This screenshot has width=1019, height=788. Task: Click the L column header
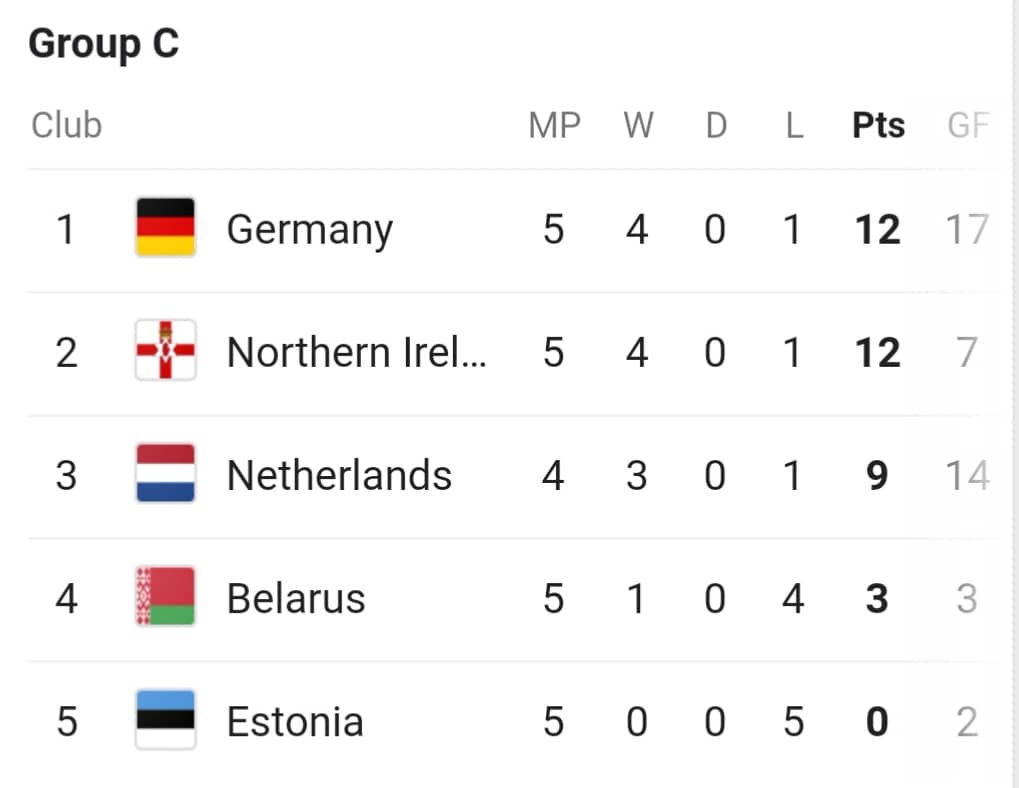pos(793,125)
